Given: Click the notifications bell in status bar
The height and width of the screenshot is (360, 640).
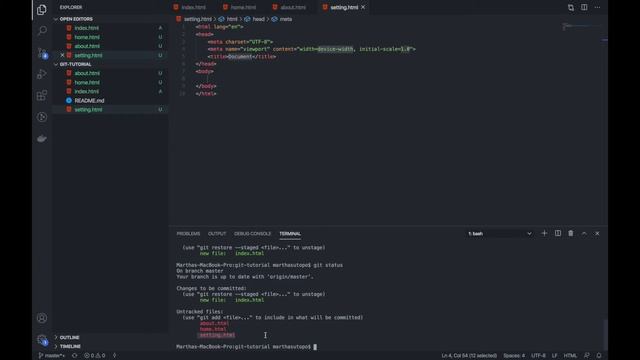Looking at the screenshot, I should [x=599, y=356].
